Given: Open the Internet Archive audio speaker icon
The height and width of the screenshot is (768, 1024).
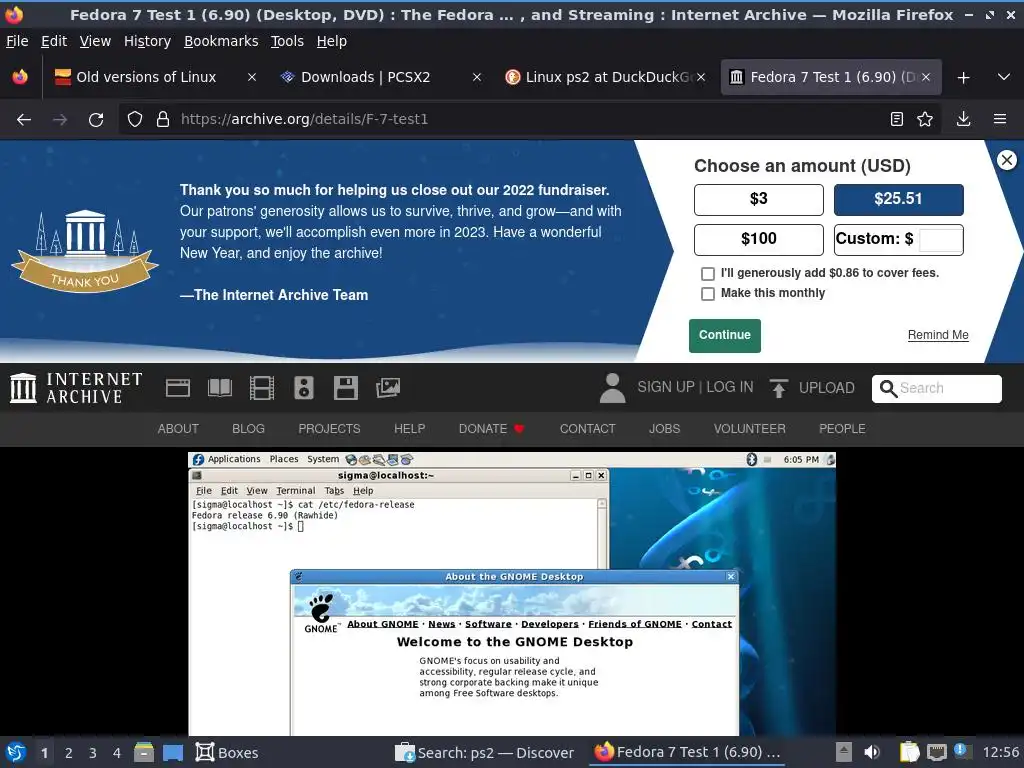Looking at the screenshot, I should click(304, 388).
